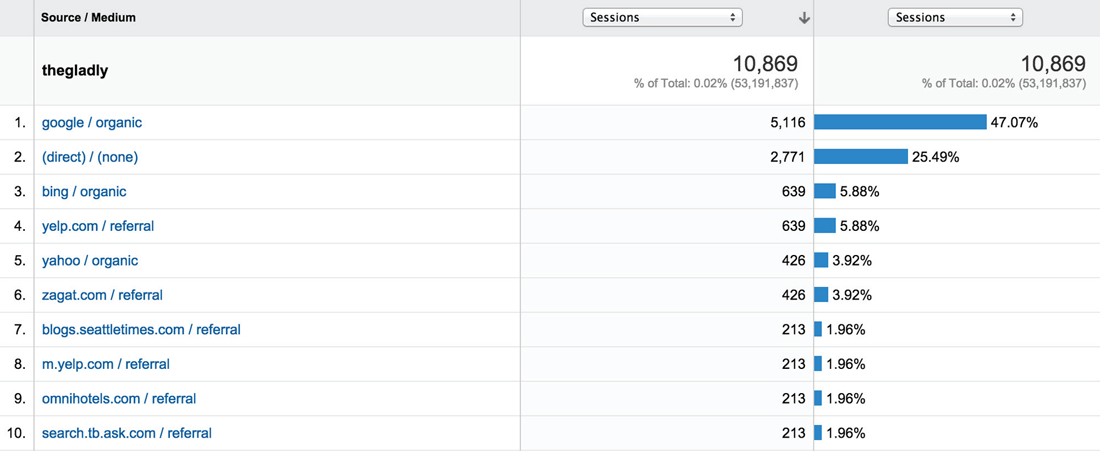Click the Source / Medium column header
The width and height of the screenshot is (1100, 453).
click(88, 18)
